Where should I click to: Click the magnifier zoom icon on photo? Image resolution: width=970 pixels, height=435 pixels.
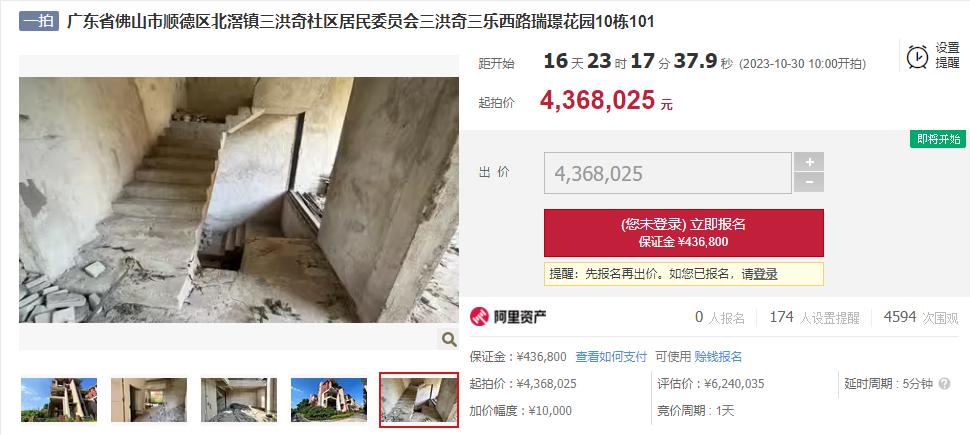[x=449, y=338]
